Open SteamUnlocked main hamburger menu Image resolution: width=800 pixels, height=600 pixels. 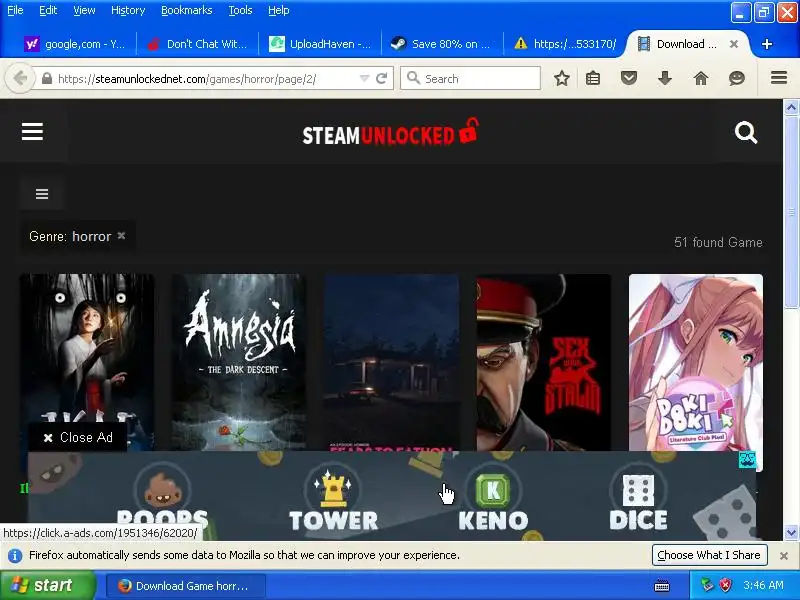(x=32, y=132)
